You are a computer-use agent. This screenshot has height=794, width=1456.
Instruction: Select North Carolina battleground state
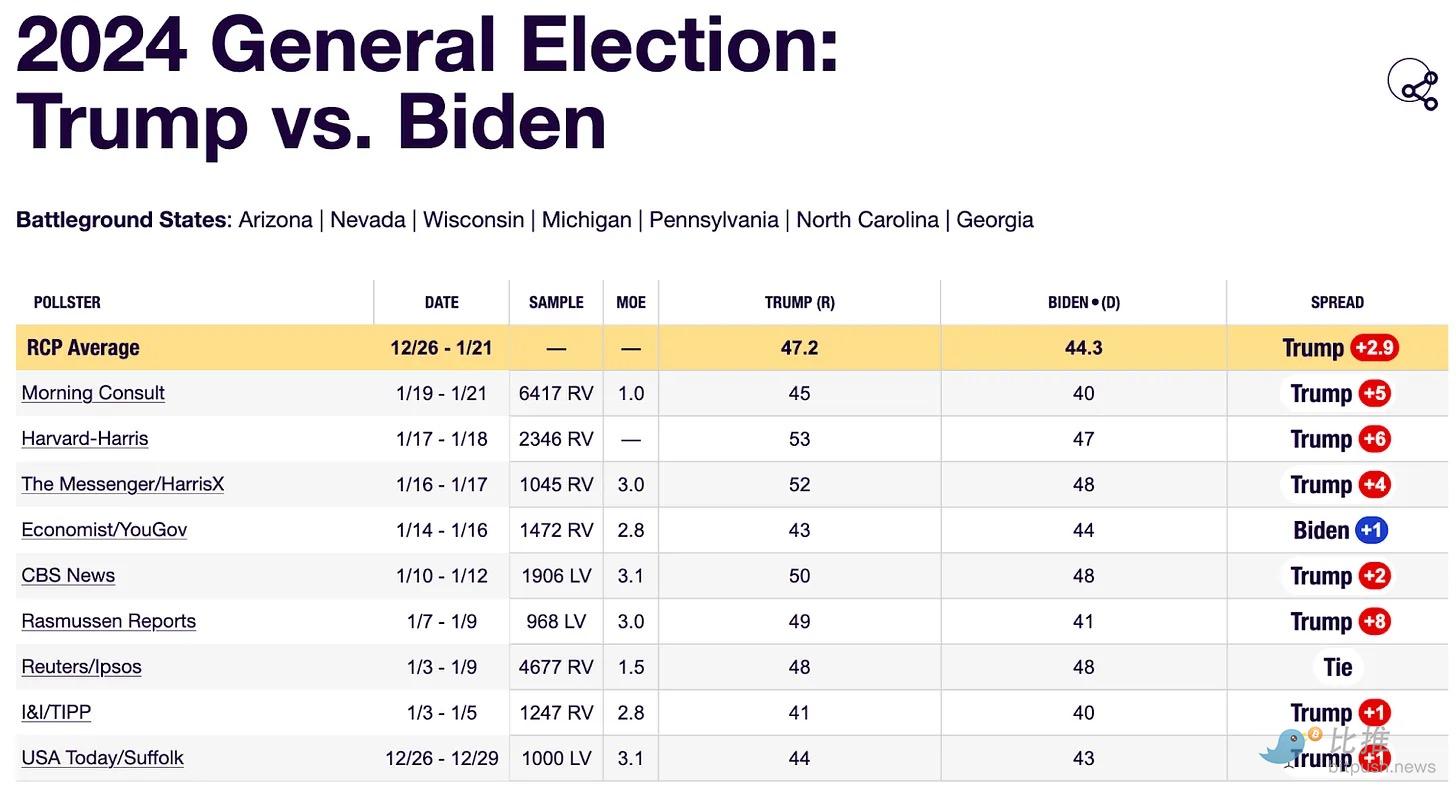[x=868, y=220]
